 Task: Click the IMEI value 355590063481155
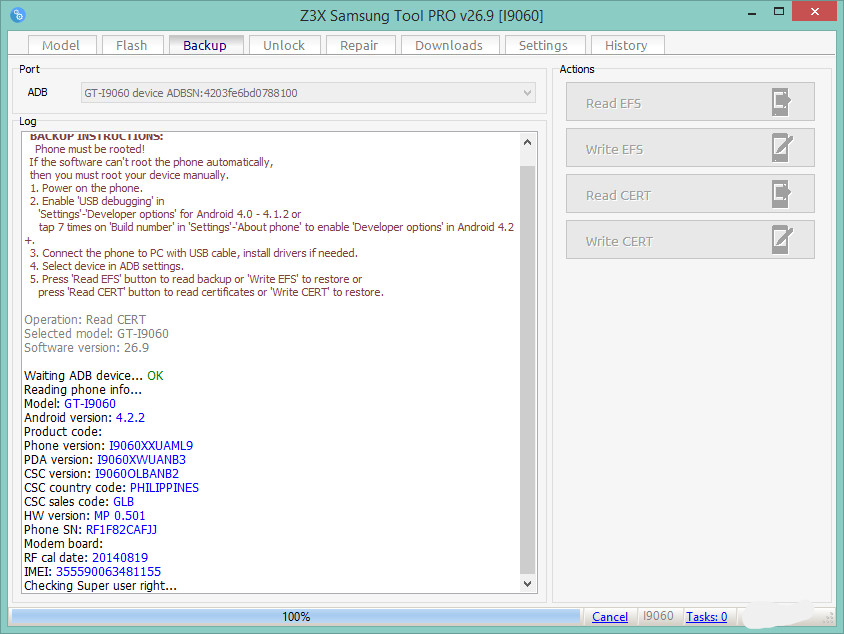point(108,572)
